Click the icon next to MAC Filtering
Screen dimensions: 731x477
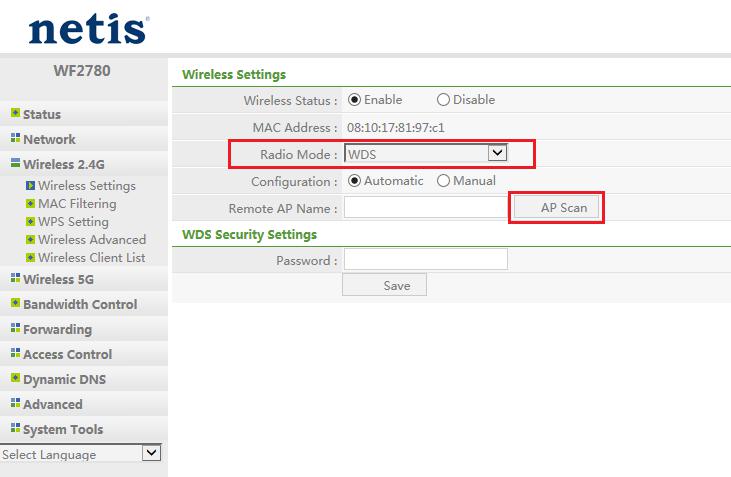point(30,204)
